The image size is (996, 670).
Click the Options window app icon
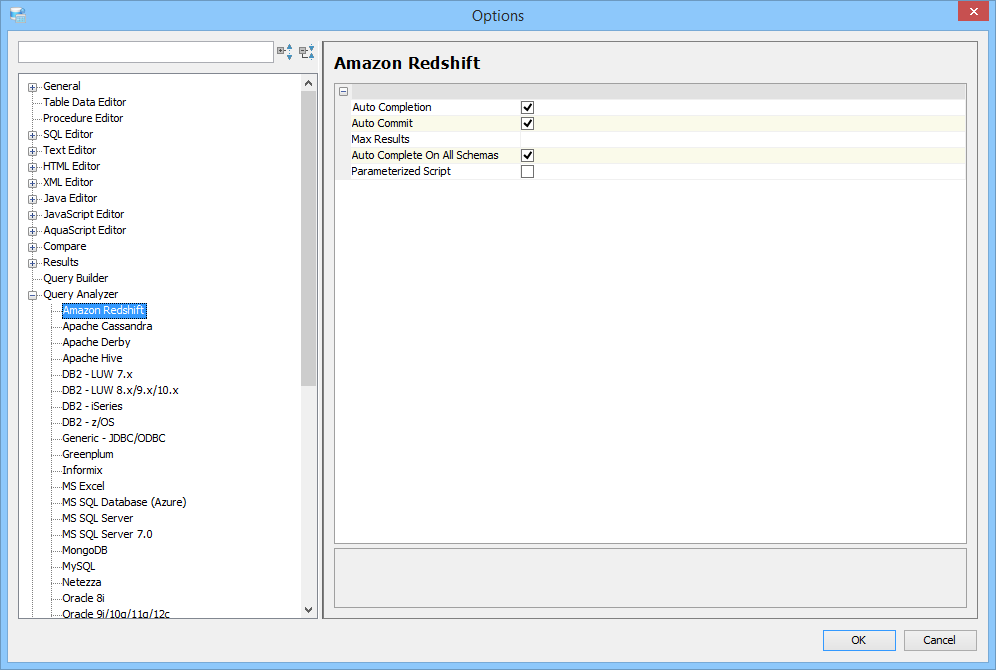(18, 15)
